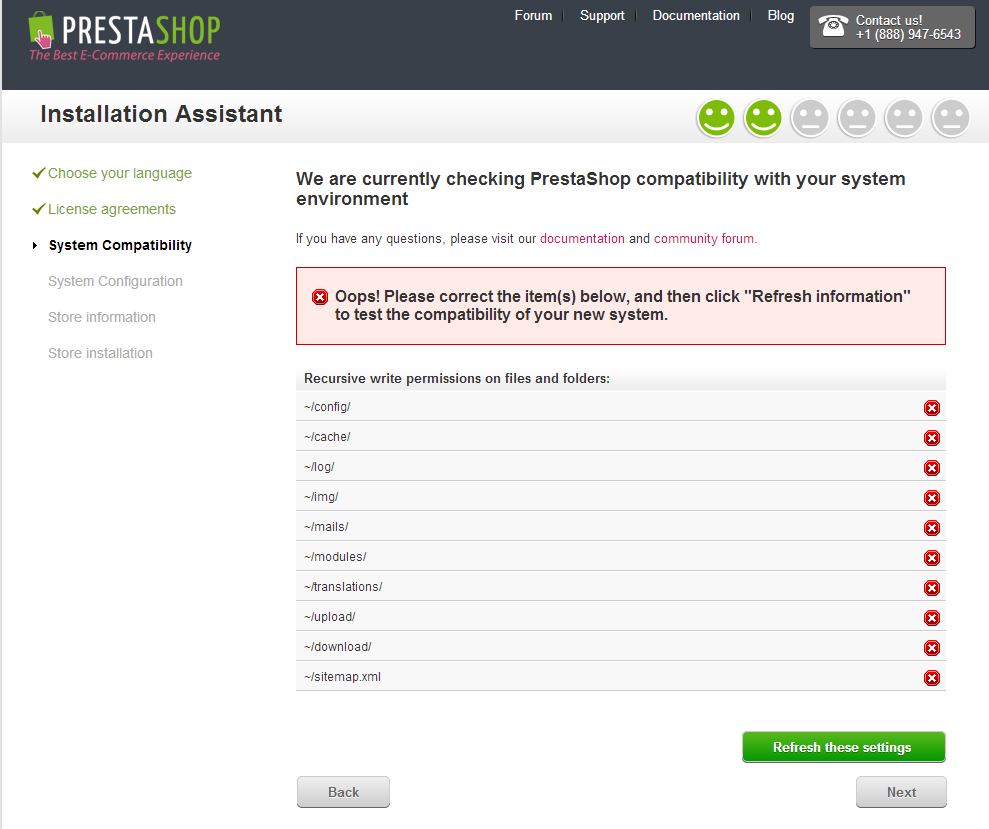
Task: Open the Support link in header
Action: click(x=602, y=16)
